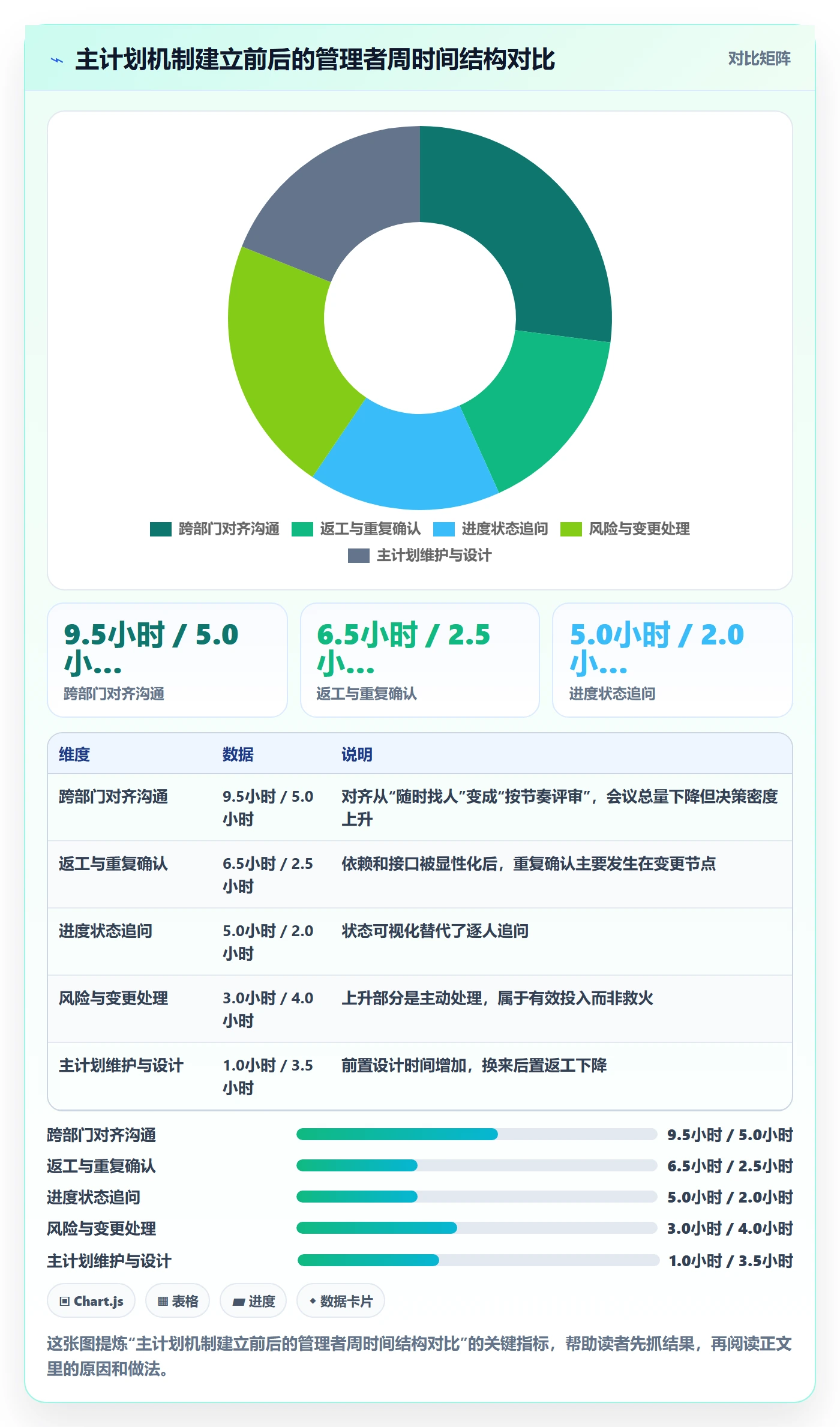Click the 说明 column header
This screenshot has height=1427, width=840.
tap(357, 754)
